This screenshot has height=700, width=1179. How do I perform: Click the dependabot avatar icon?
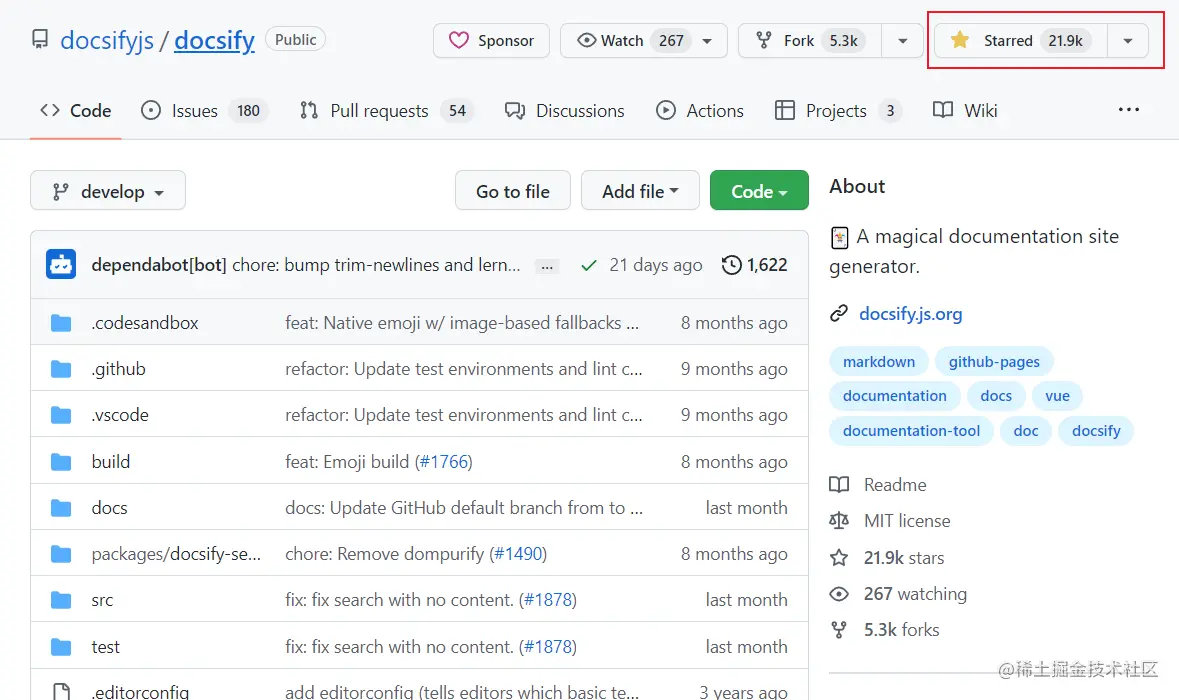61,265
